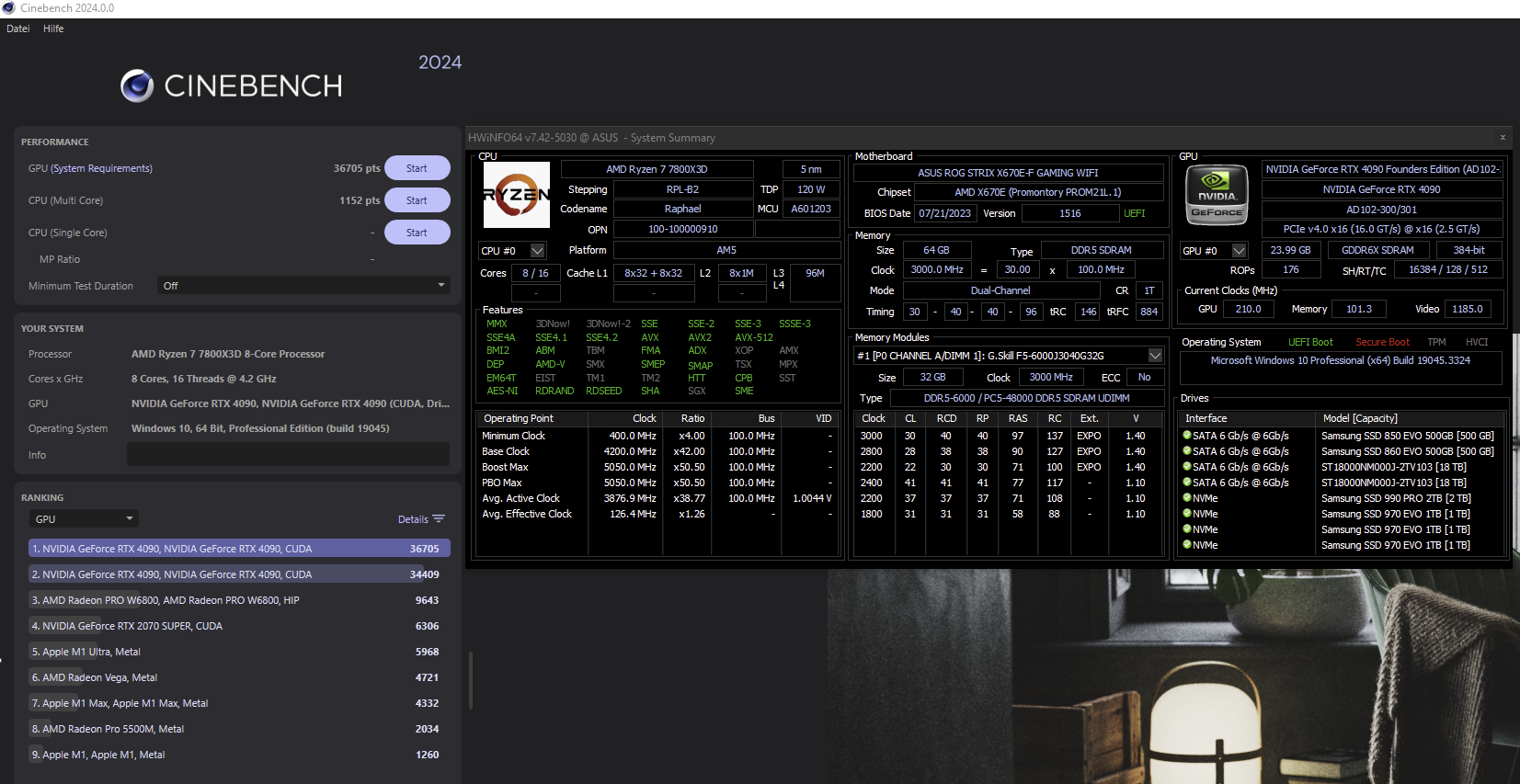Start the GPU benchmark

(417, 168)
